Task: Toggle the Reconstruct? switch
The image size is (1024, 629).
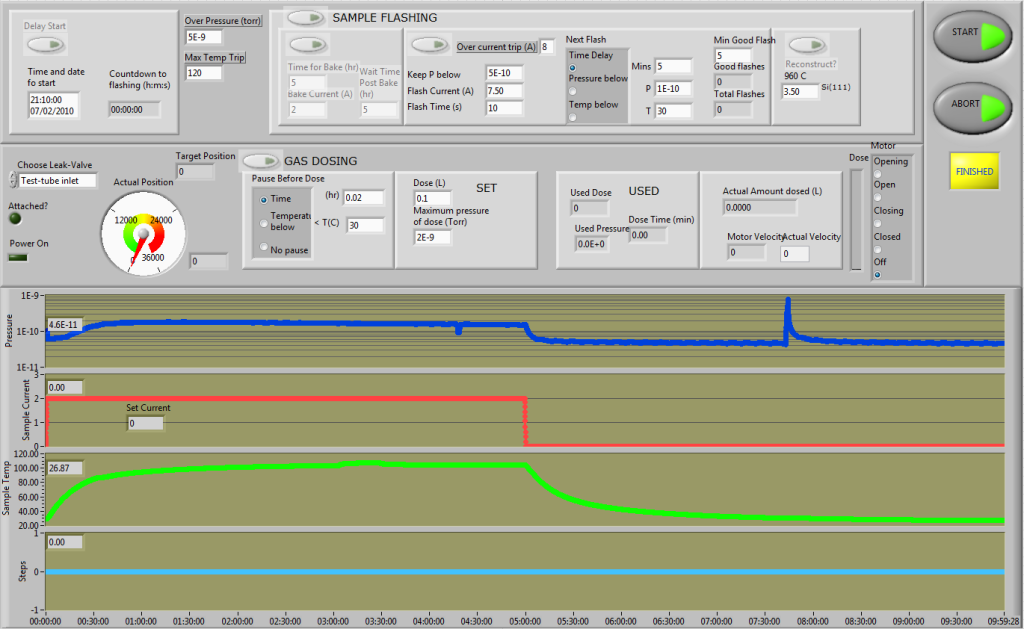Action: (x=807, y=44)
